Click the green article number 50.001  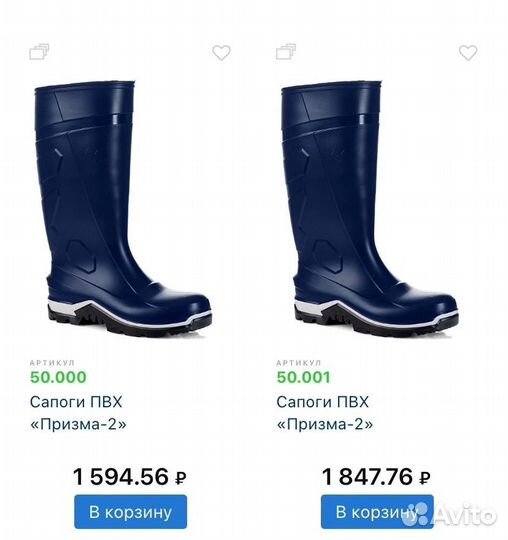(x=303, y=377)
